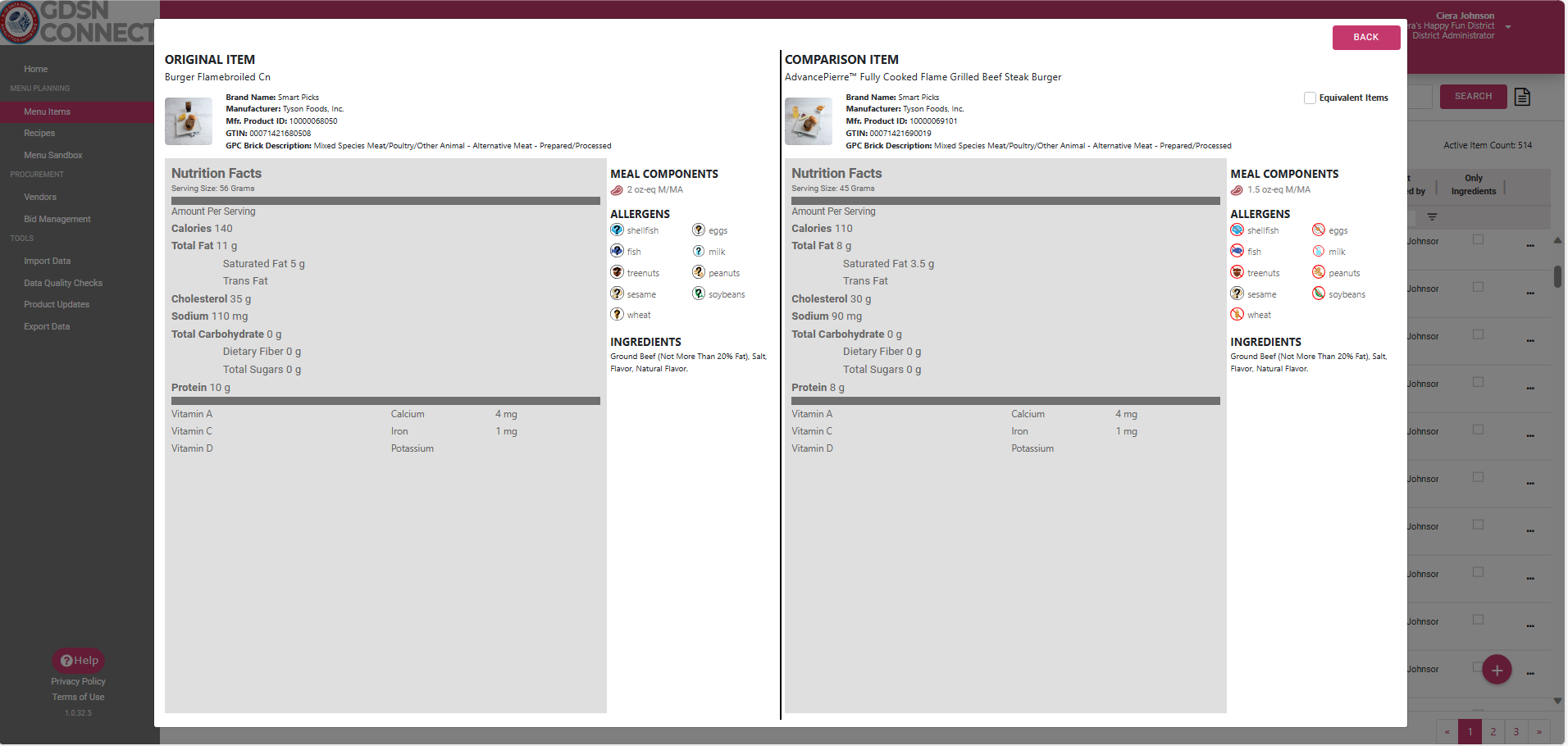Click the wheat allergen icon in comparison item

click(x=1237, y=314)
